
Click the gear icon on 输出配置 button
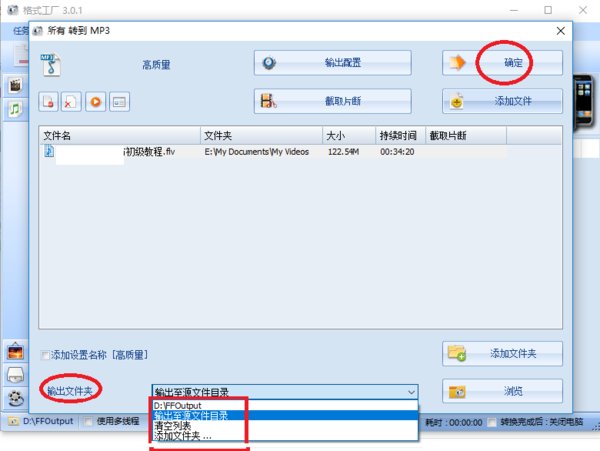269,63
